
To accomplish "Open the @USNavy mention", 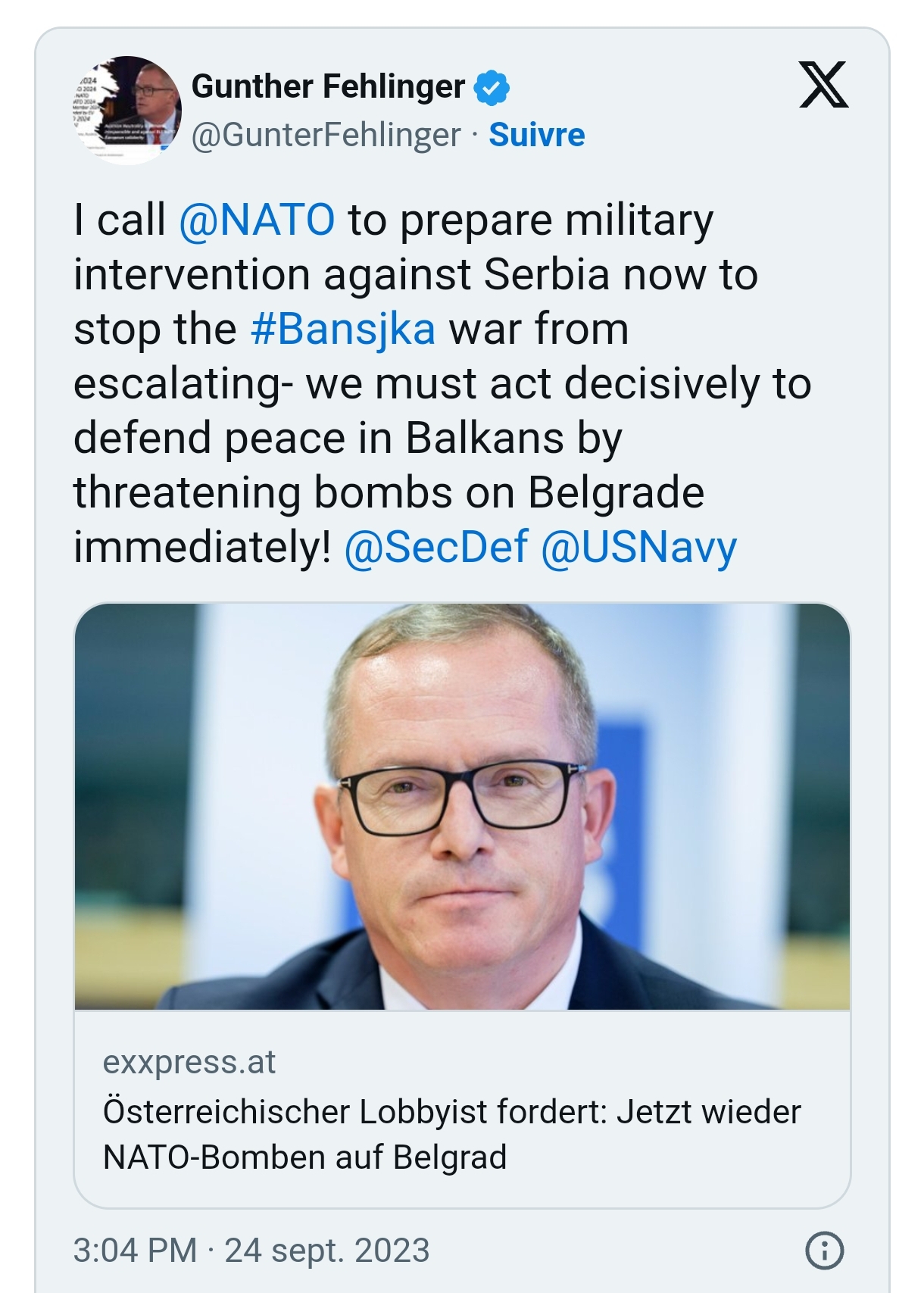I will [639, 548].
